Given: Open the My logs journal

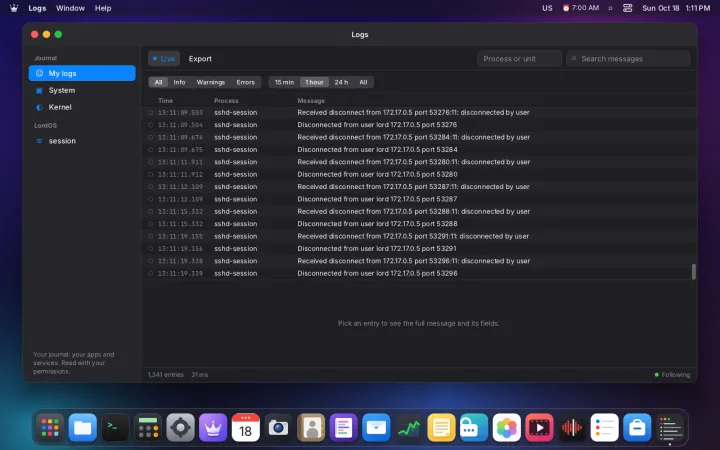Looking at the screenshot, I should click(x=82, y=73).
